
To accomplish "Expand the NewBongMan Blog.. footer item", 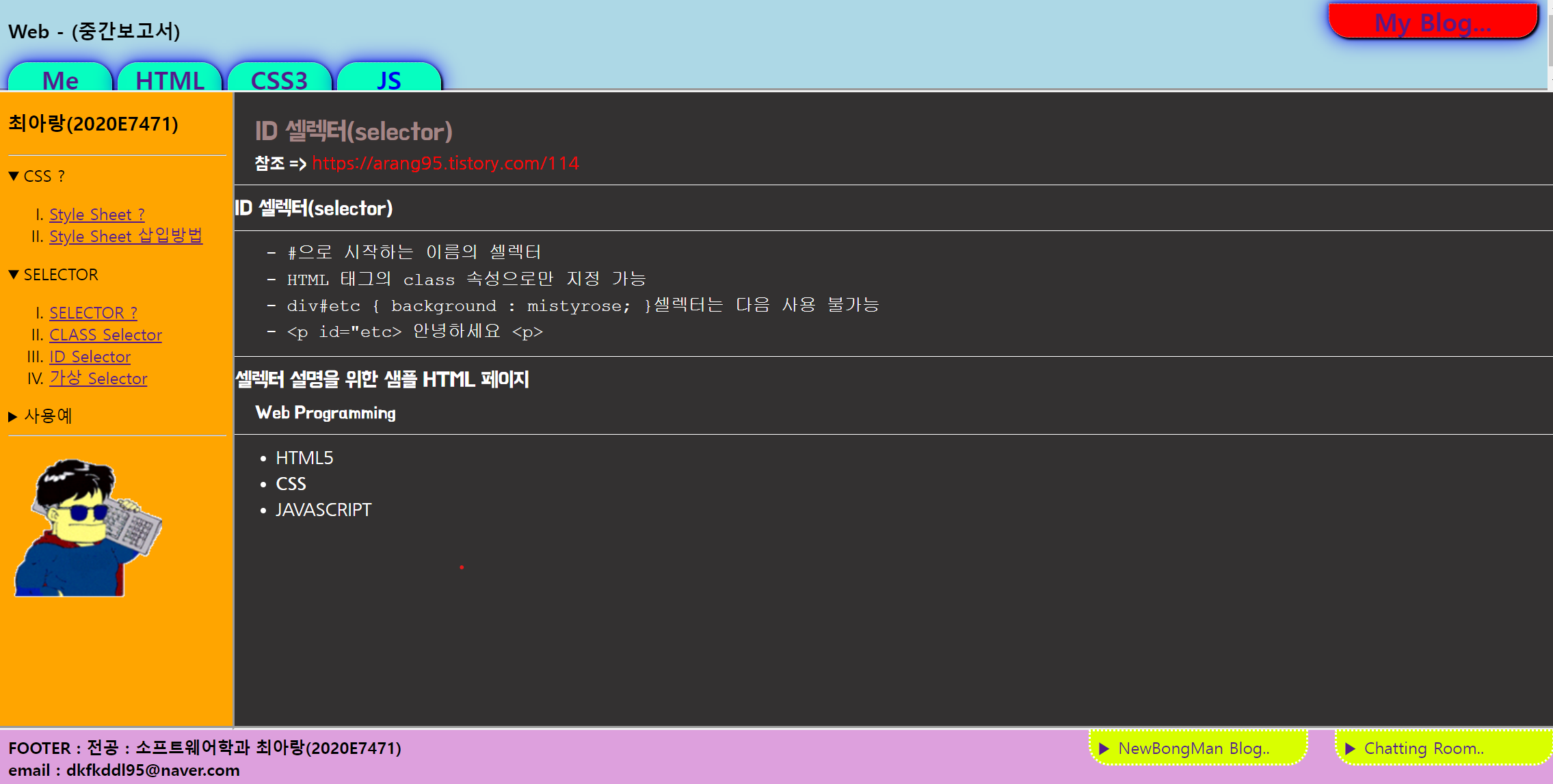I will point(1193,748).
